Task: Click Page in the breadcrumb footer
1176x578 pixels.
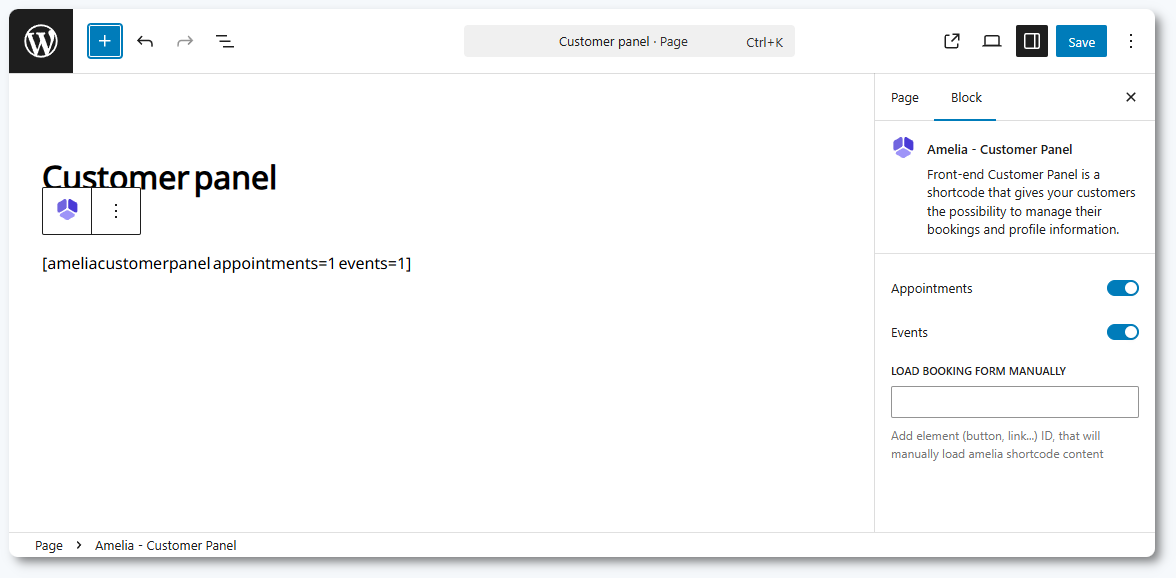Action: pos(49,546)
